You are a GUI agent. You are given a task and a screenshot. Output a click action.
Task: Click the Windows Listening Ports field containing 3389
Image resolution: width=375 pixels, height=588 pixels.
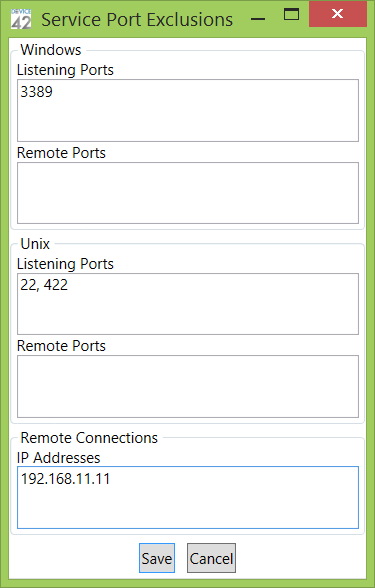coord(188,110)
